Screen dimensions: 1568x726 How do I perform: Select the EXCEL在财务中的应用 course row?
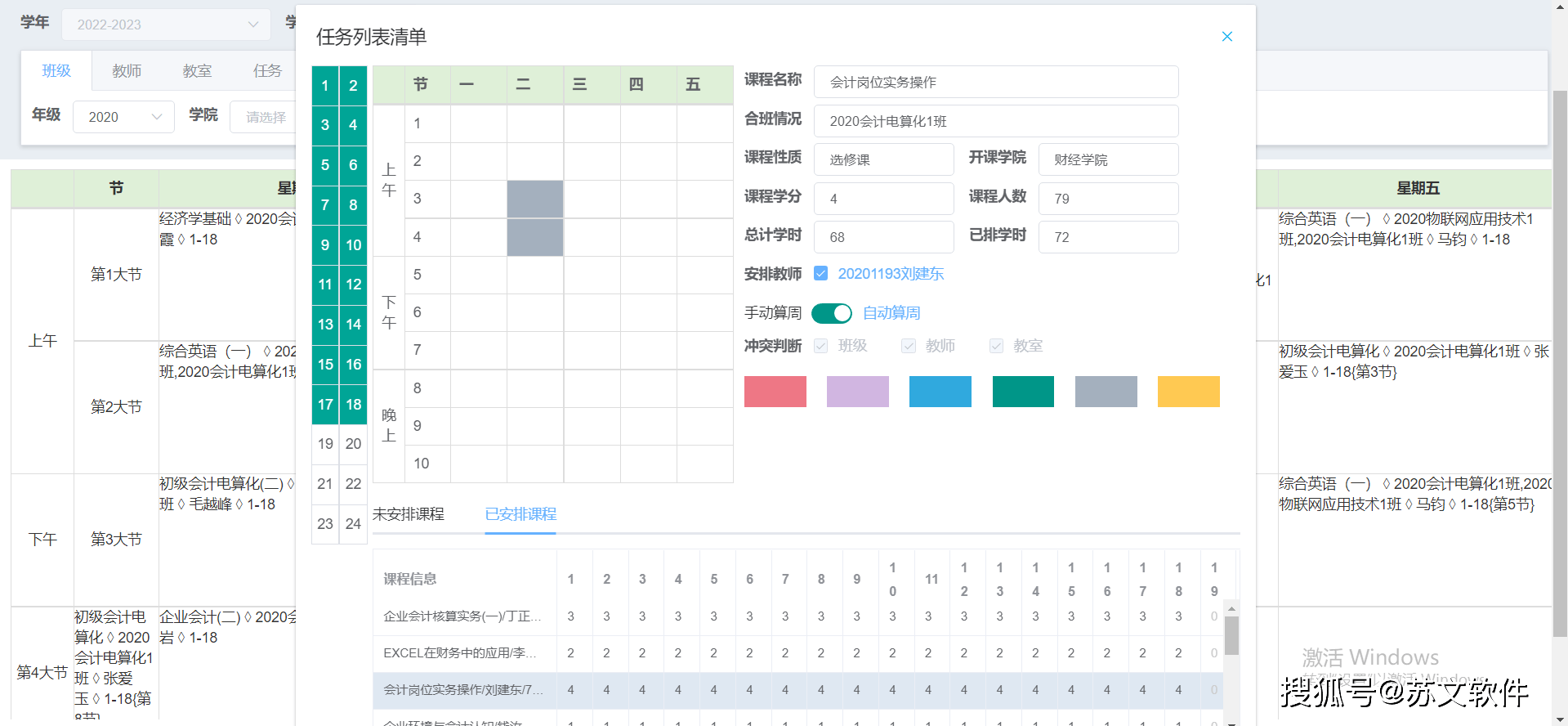797,653
